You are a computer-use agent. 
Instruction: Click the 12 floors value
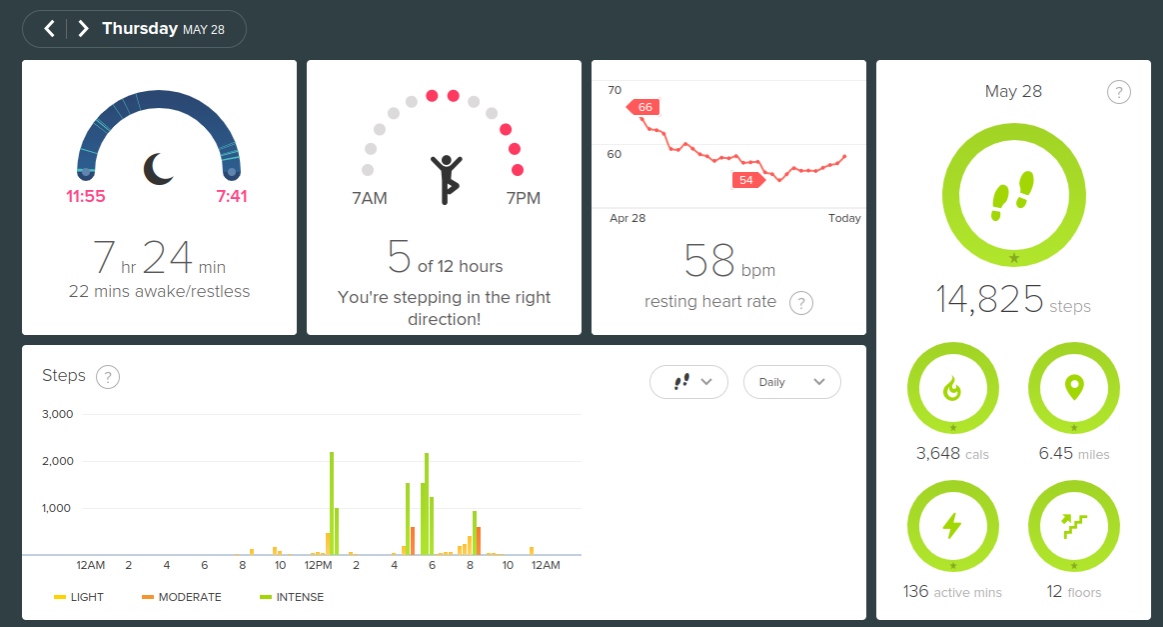pos(1073,591)
